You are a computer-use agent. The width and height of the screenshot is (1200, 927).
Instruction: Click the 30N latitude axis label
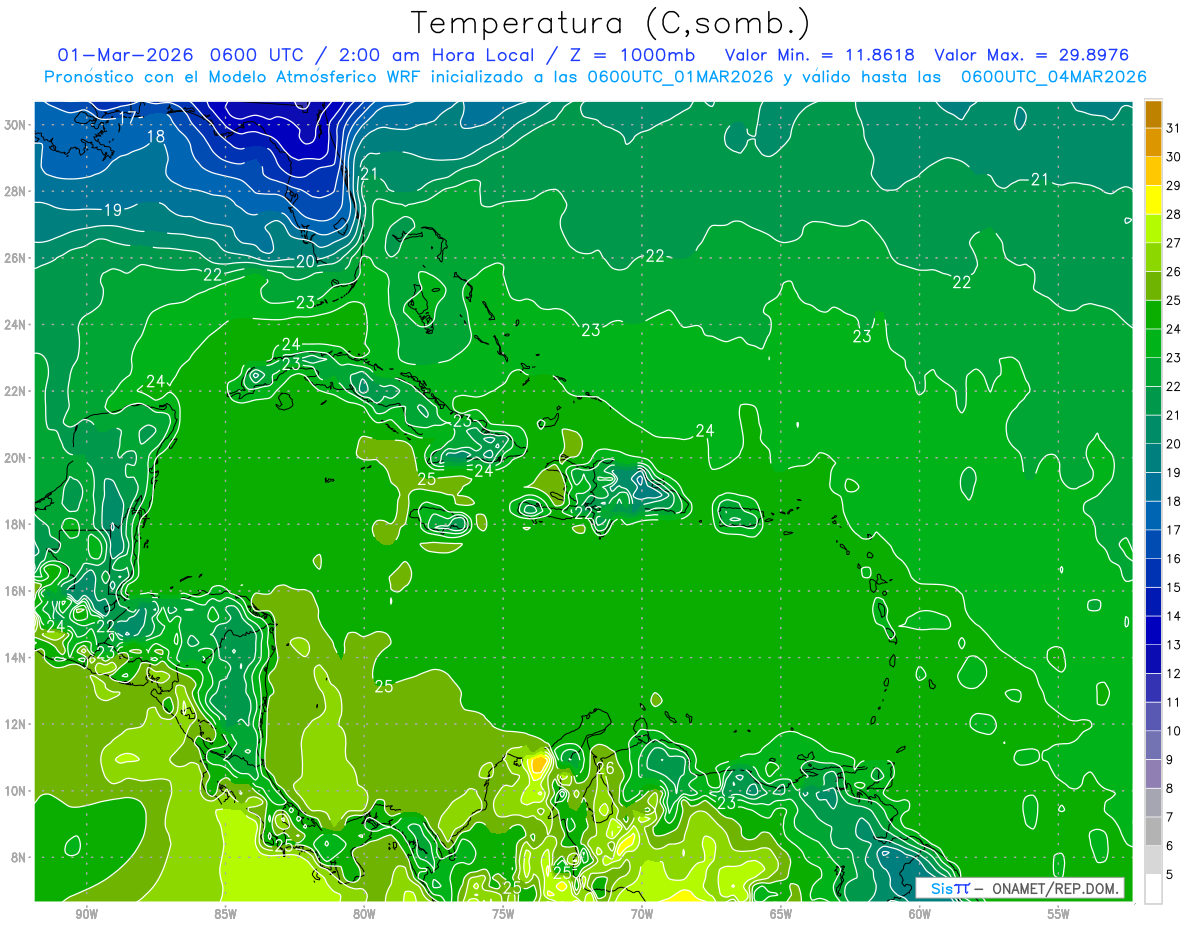16,125
